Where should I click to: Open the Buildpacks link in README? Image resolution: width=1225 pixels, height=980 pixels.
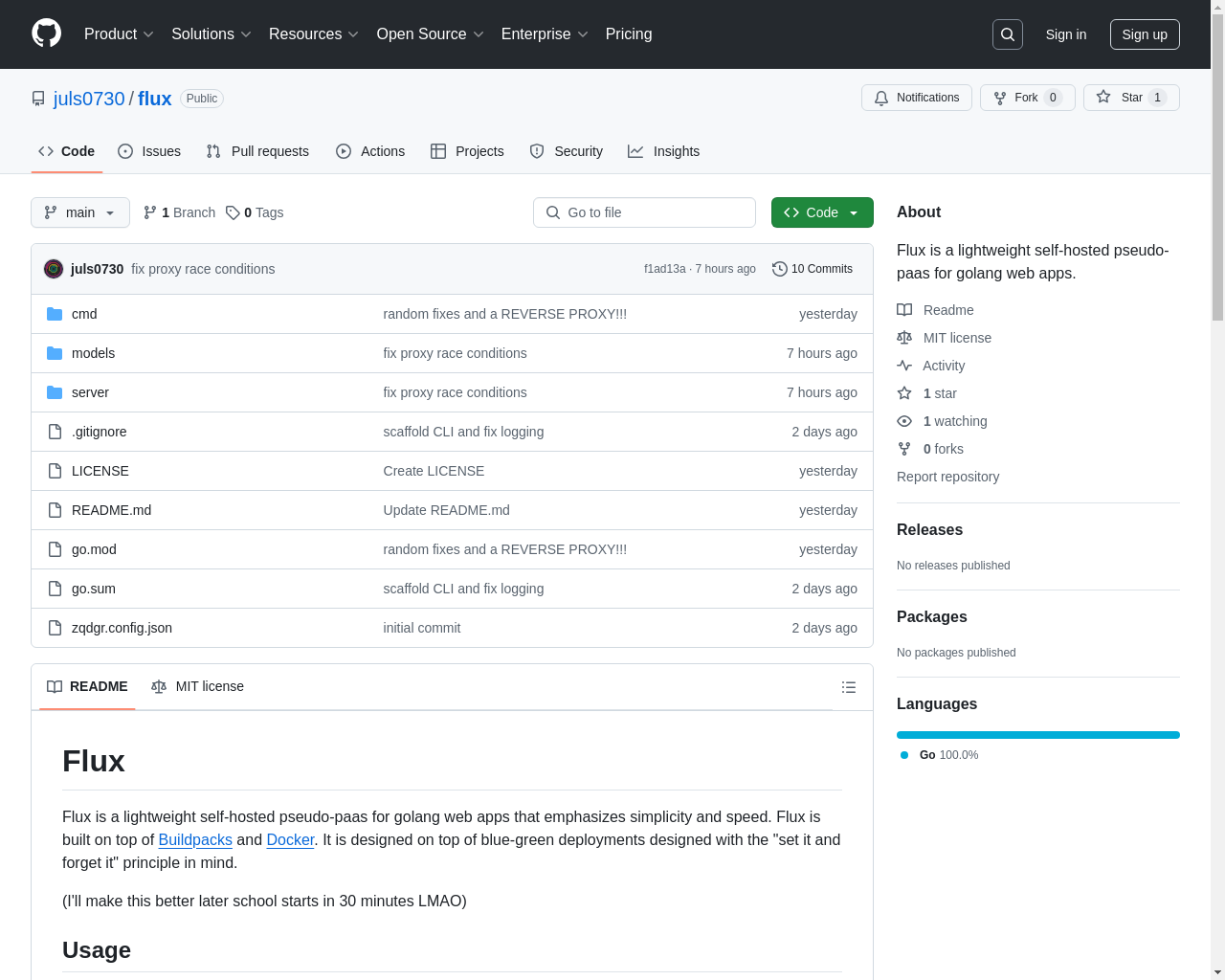point(195,839)
